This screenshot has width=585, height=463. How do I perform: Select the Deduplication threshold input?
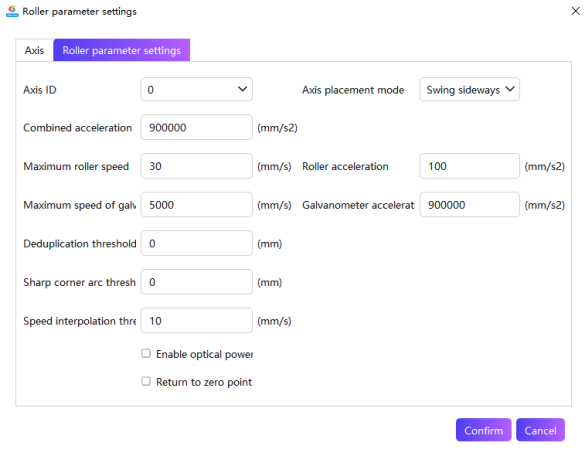coord(197,243)
